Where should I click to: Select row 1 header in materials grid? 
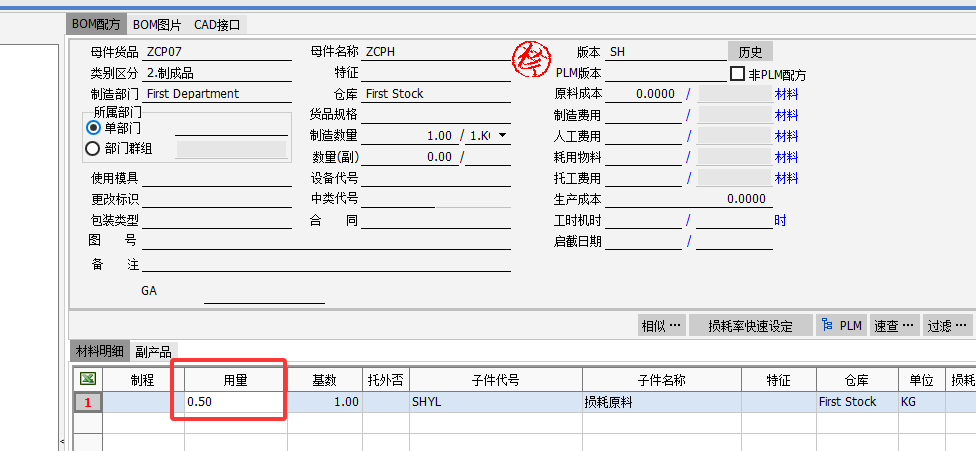pos(88,402)
